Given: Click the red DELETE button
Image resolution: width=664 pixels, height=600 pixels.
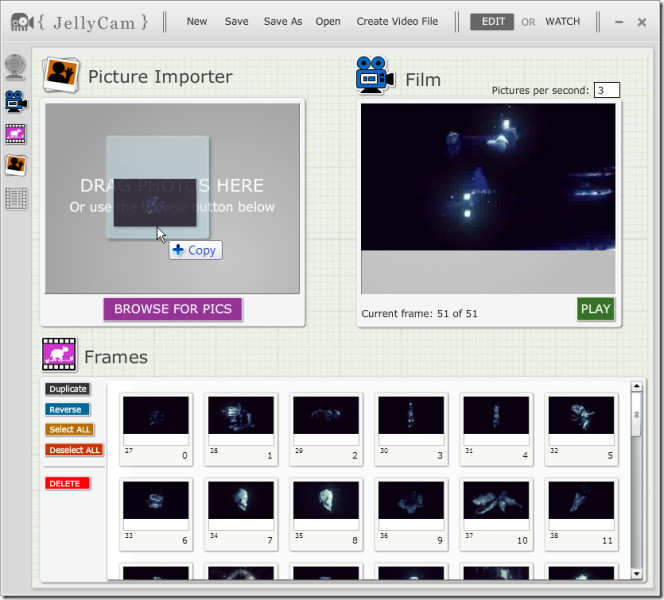Looking at the screenshot, I should coord(67,483).
